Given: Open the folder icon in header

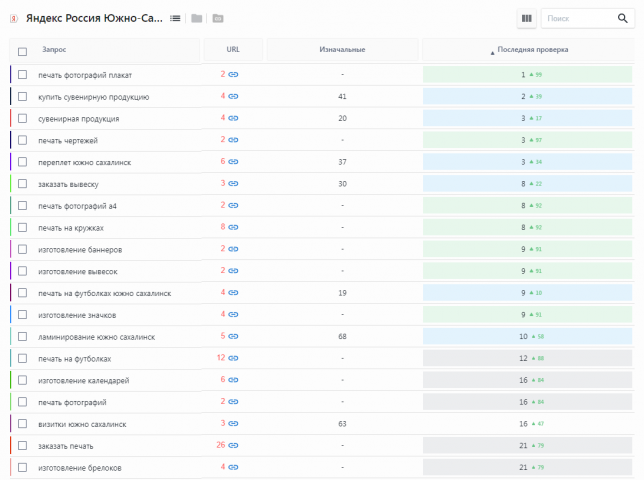Looking at the screenshot, I should pyautogui.click(x=197, y=18).
